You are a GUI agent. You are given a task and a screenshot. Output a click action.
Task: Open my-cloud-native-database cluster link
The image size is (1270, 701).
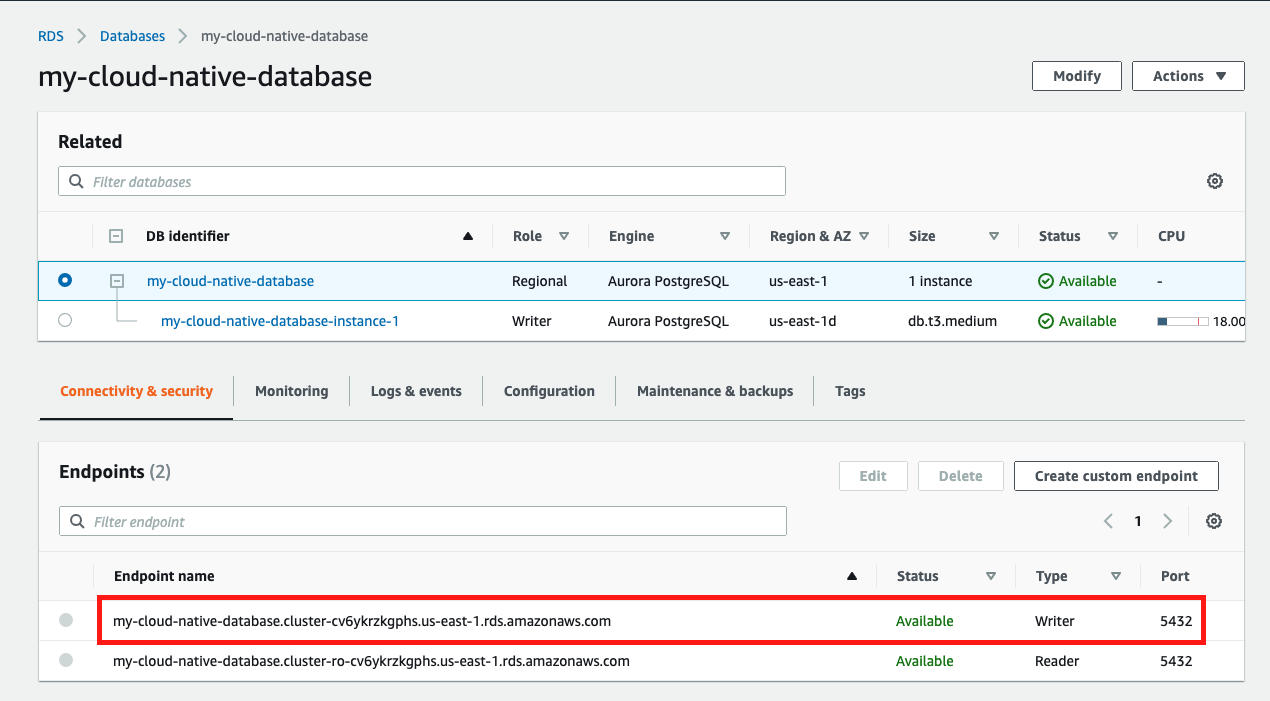coord(230,281)
